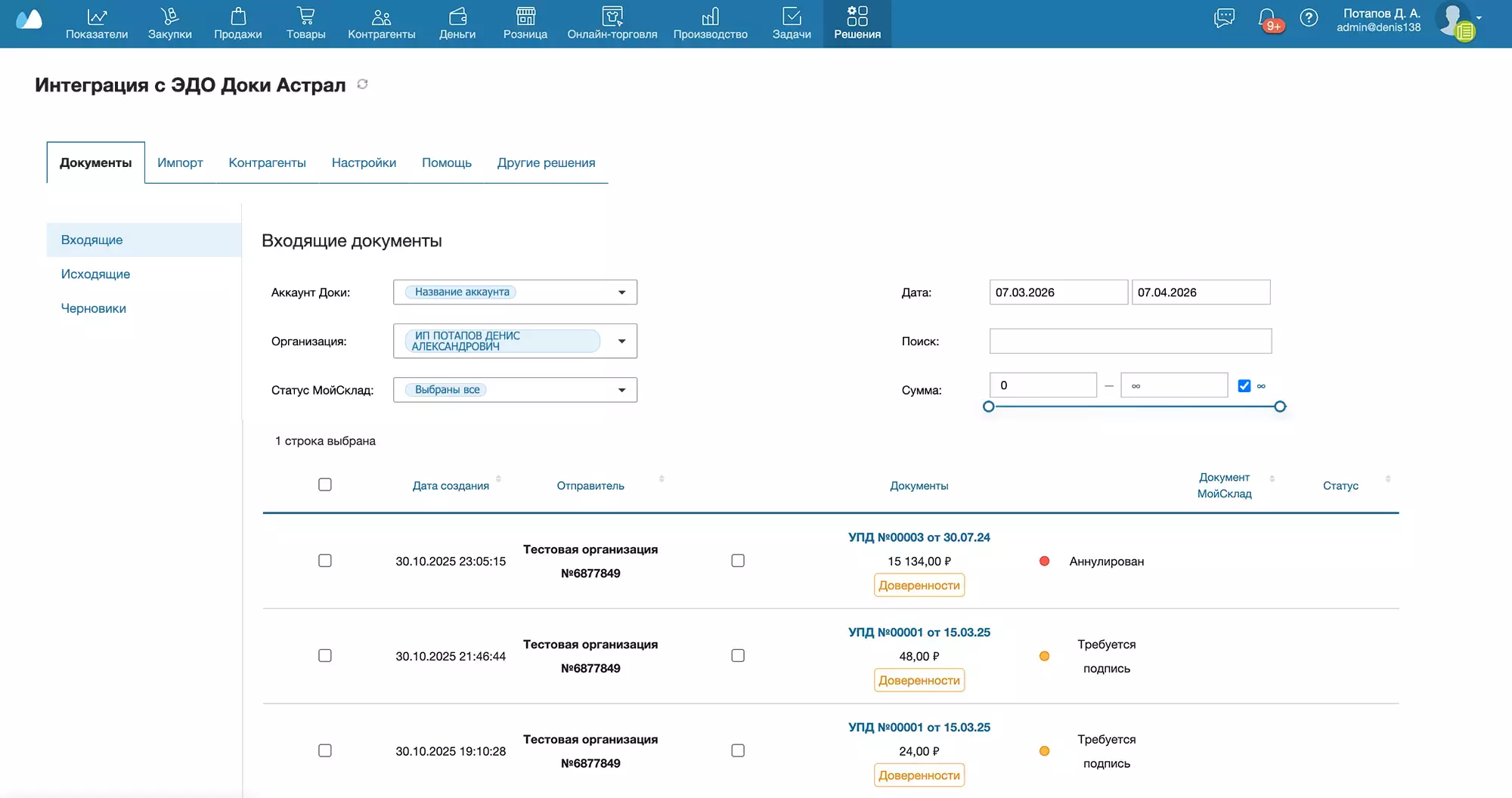Toggle the infinity sum checkbox
The image size is (1512, 798).
point(1244,386)
